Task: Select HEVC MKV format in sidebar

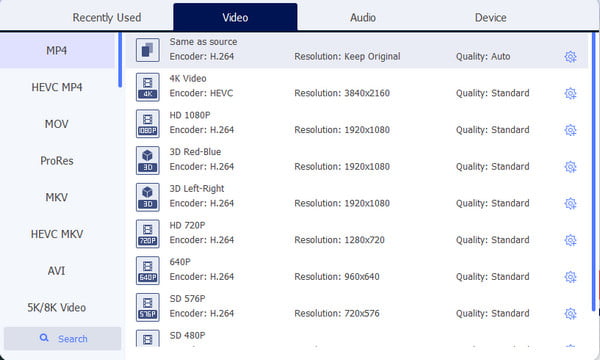Action: pos(57,234)
